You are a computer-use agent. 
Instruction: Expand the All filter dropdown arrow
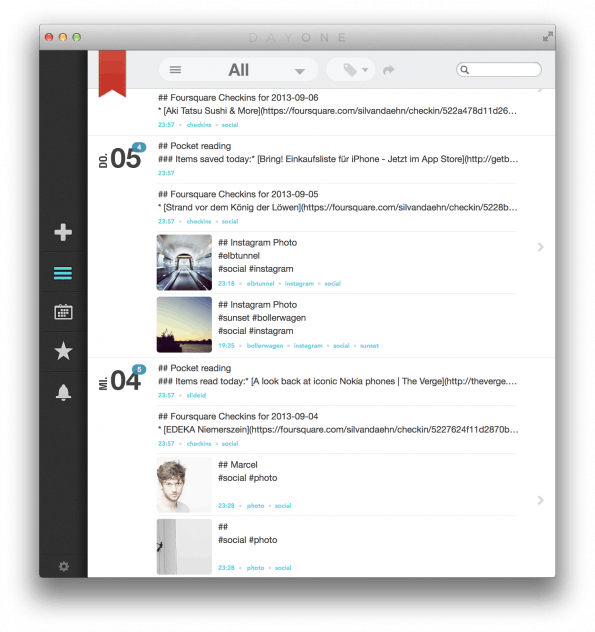pos(300,72)
